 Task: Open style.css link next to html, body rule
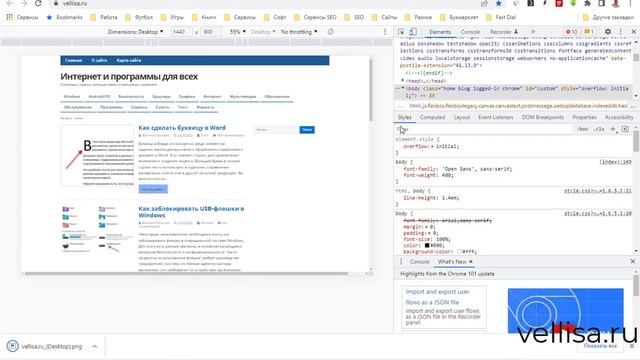click(x=598, y=191)
